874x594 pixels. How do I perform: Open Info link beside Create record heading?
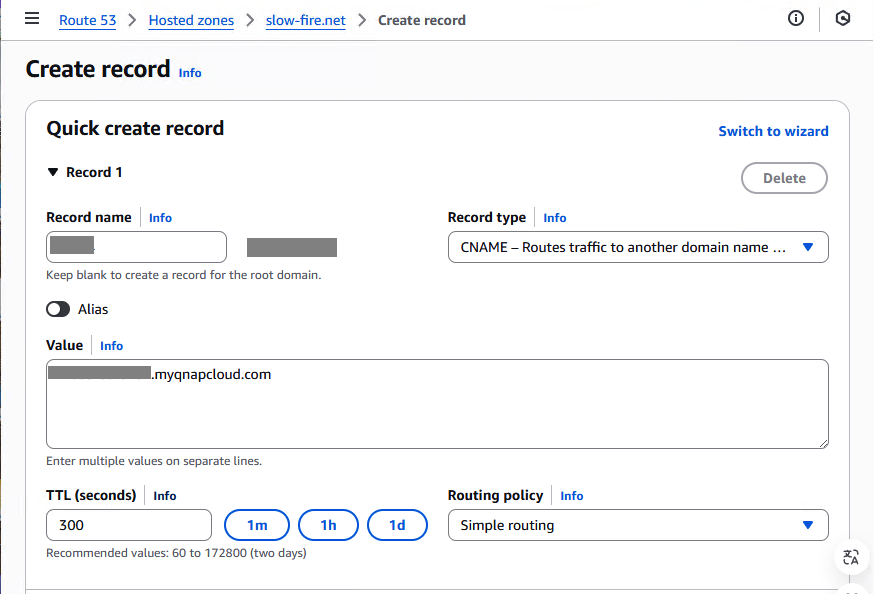pyautogui.click(x=190, y=73)
